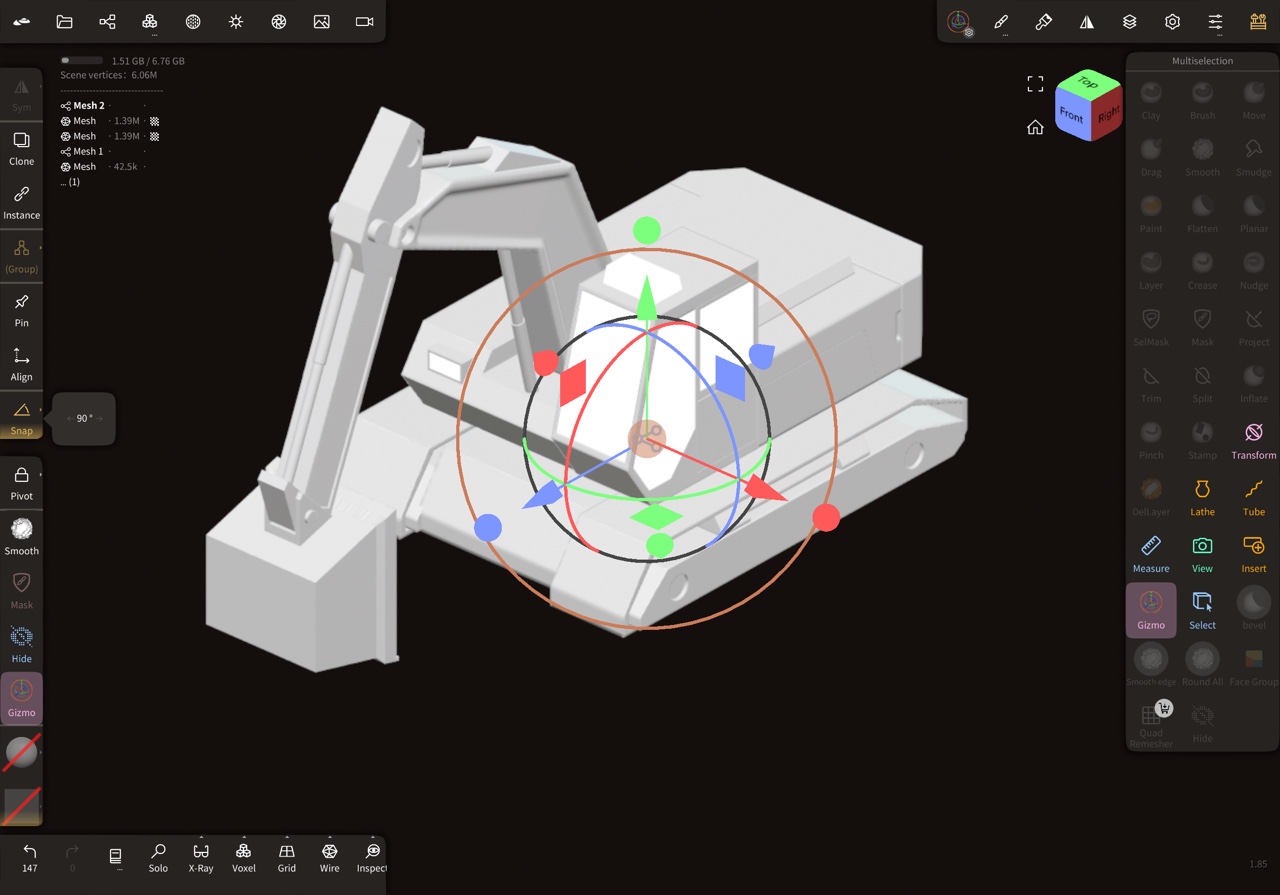Select the Mesh 2 group in scene list
The height and width of the screenshot is (895, 1280).
coord(83,105)
